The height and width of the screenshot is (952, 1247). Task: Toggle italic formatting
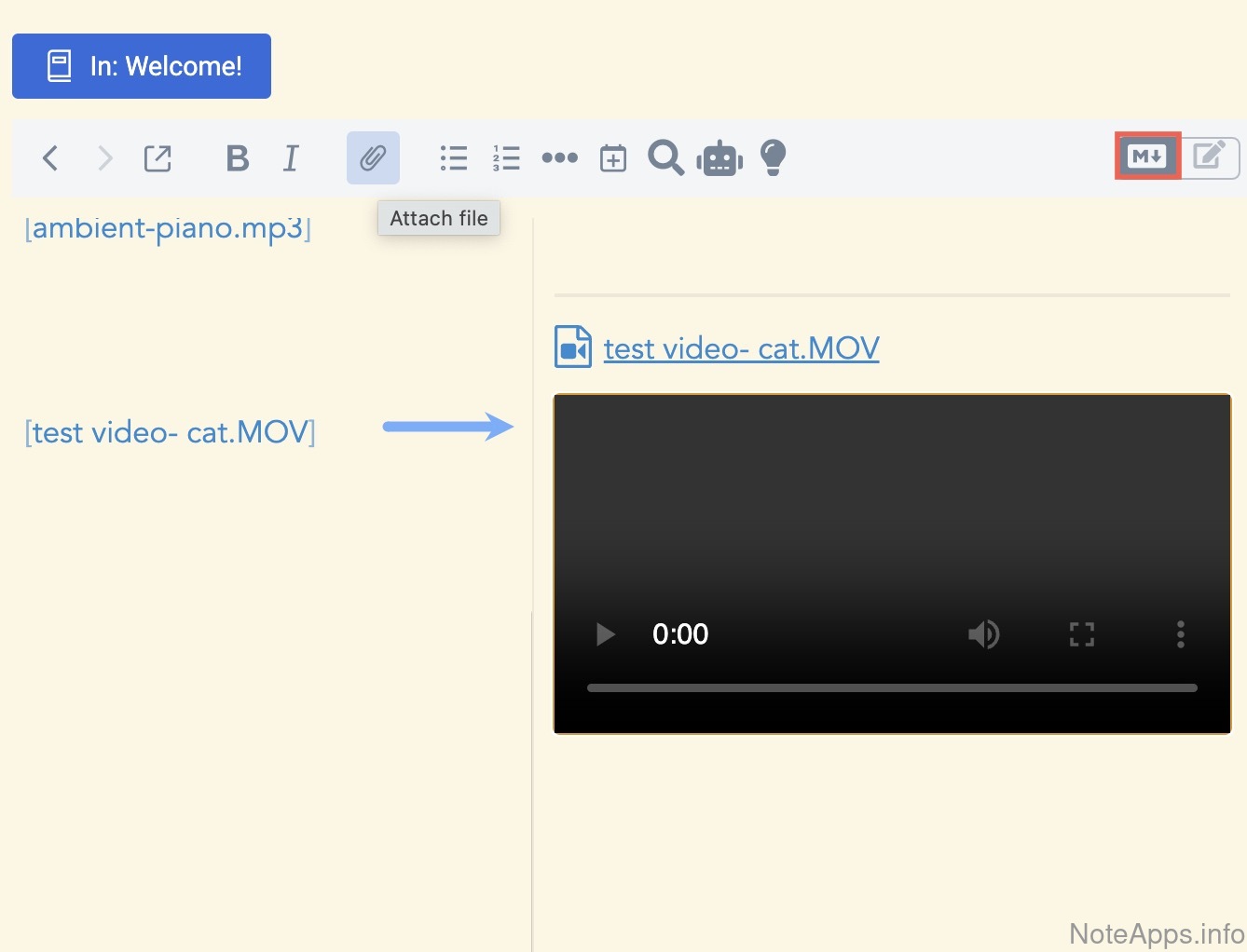pyautogui.click(x=291, y=158)
